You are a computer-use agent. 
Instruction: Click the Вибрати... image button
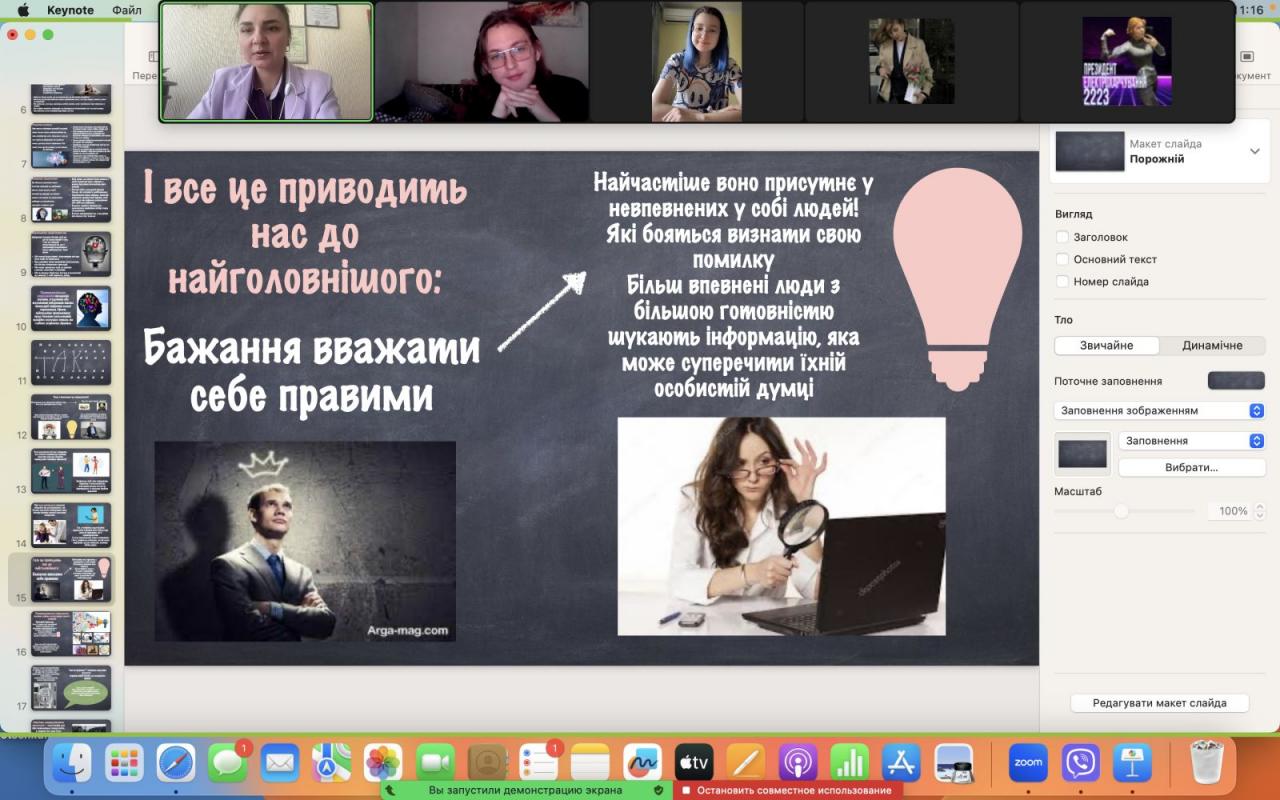[x=1191, y=467]
